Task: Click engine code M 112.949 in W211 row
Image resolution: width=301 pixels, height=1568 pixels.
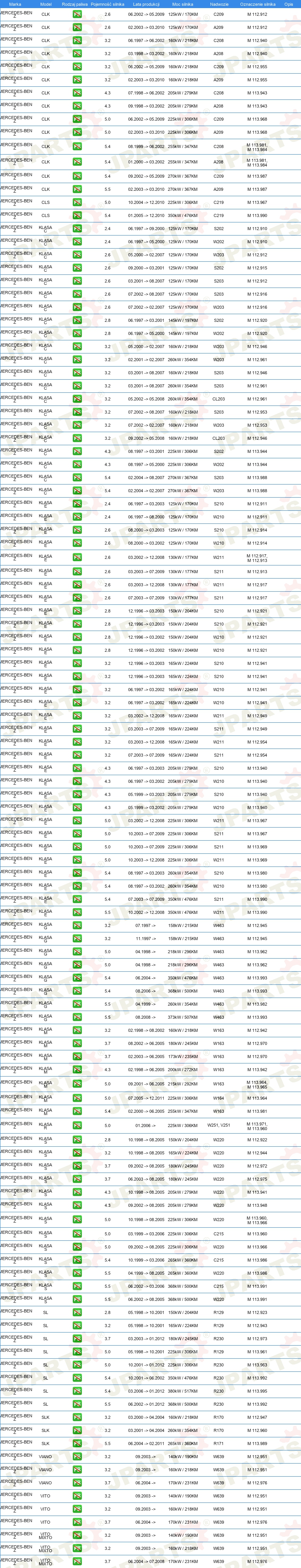Action: [x=257, y=716]
